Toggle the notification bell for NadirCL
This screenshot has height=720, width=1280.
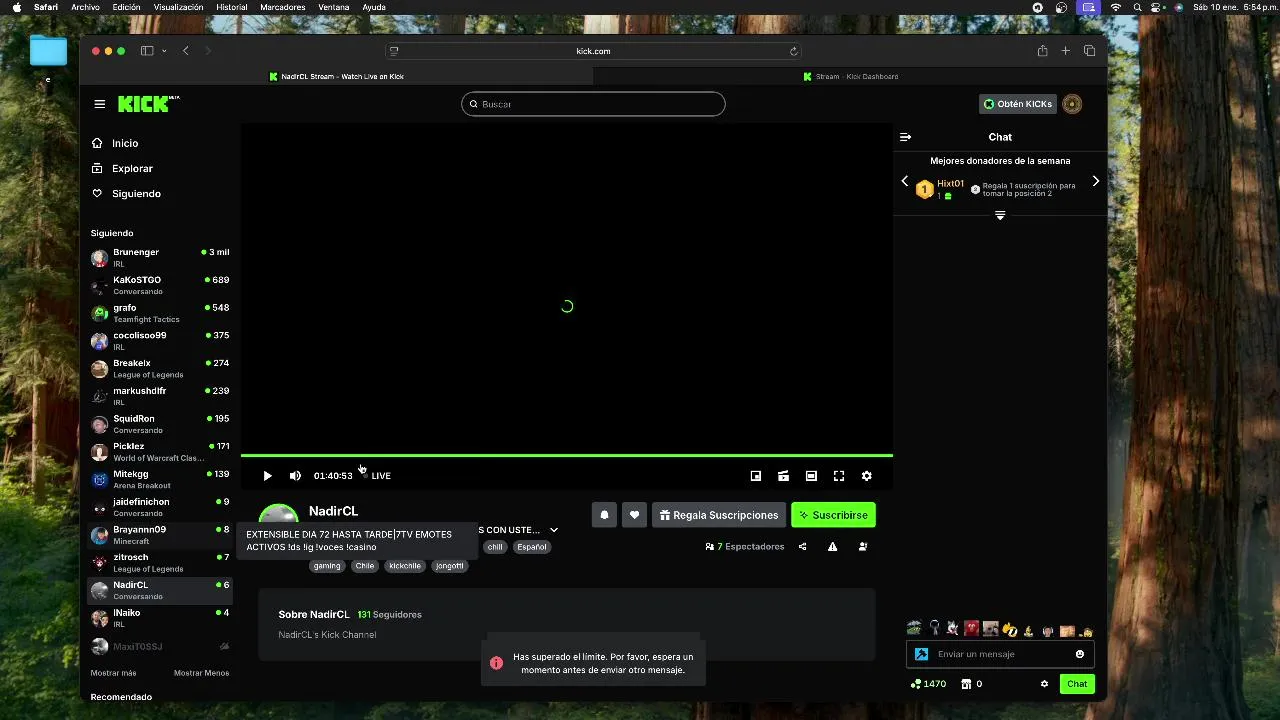pos(604,515)
